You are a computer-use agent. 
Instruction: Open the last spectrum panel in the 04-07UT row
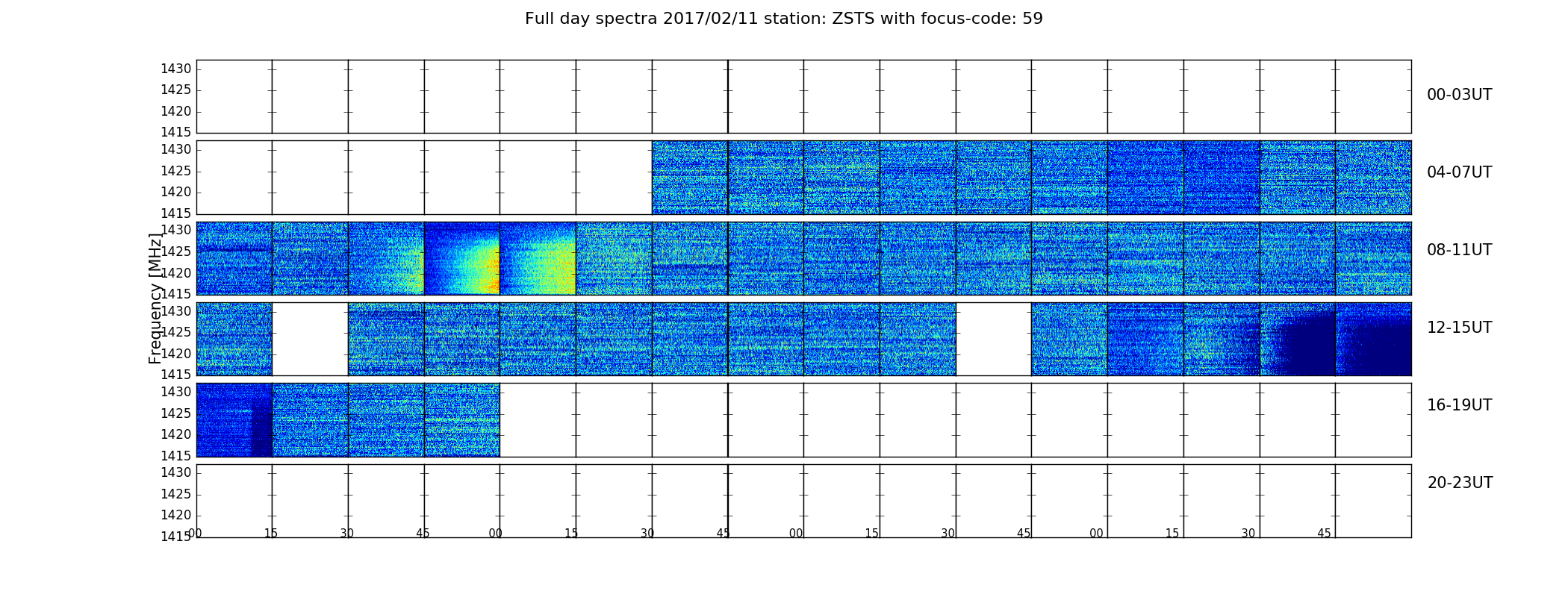coord(1373,178)
